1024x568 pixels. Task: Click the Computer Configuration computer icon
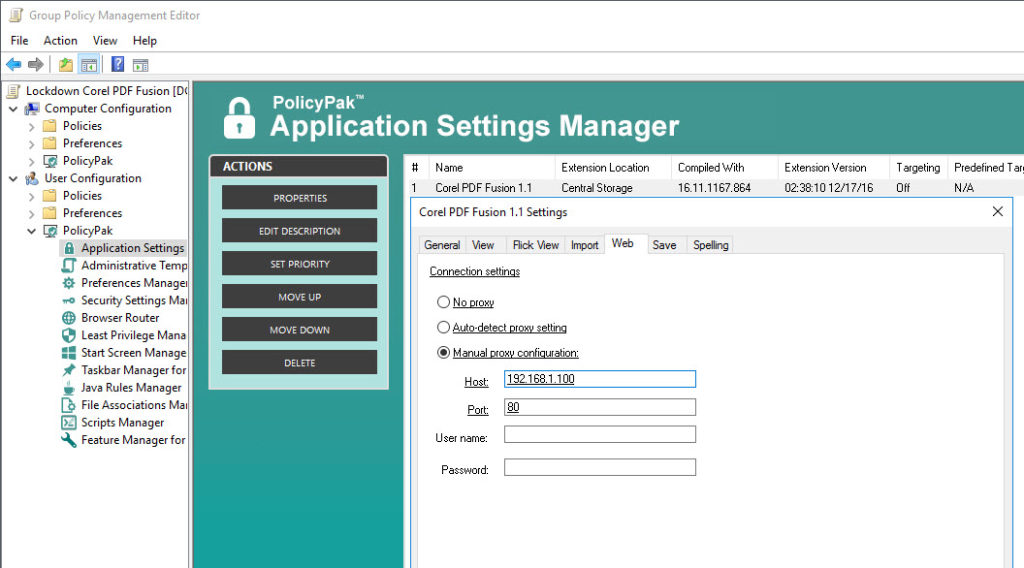[x=32, y=108]
